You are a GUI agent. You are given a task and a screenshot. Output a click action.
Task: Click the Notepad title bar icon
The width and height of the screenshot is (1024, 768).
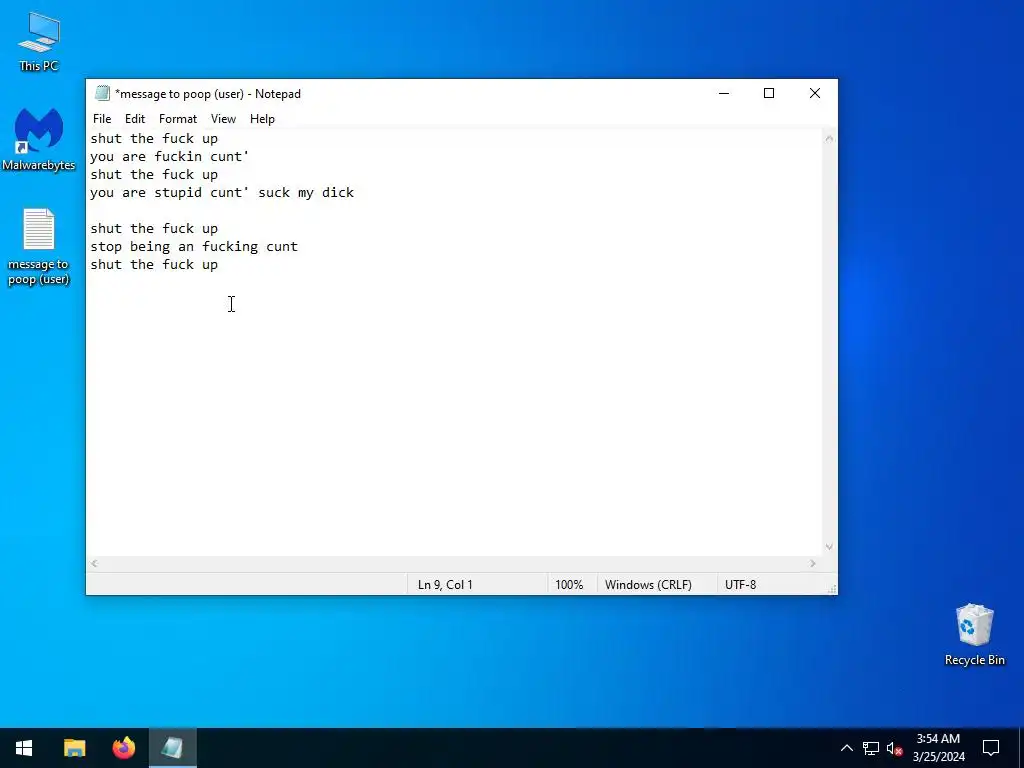coord(102,93)
